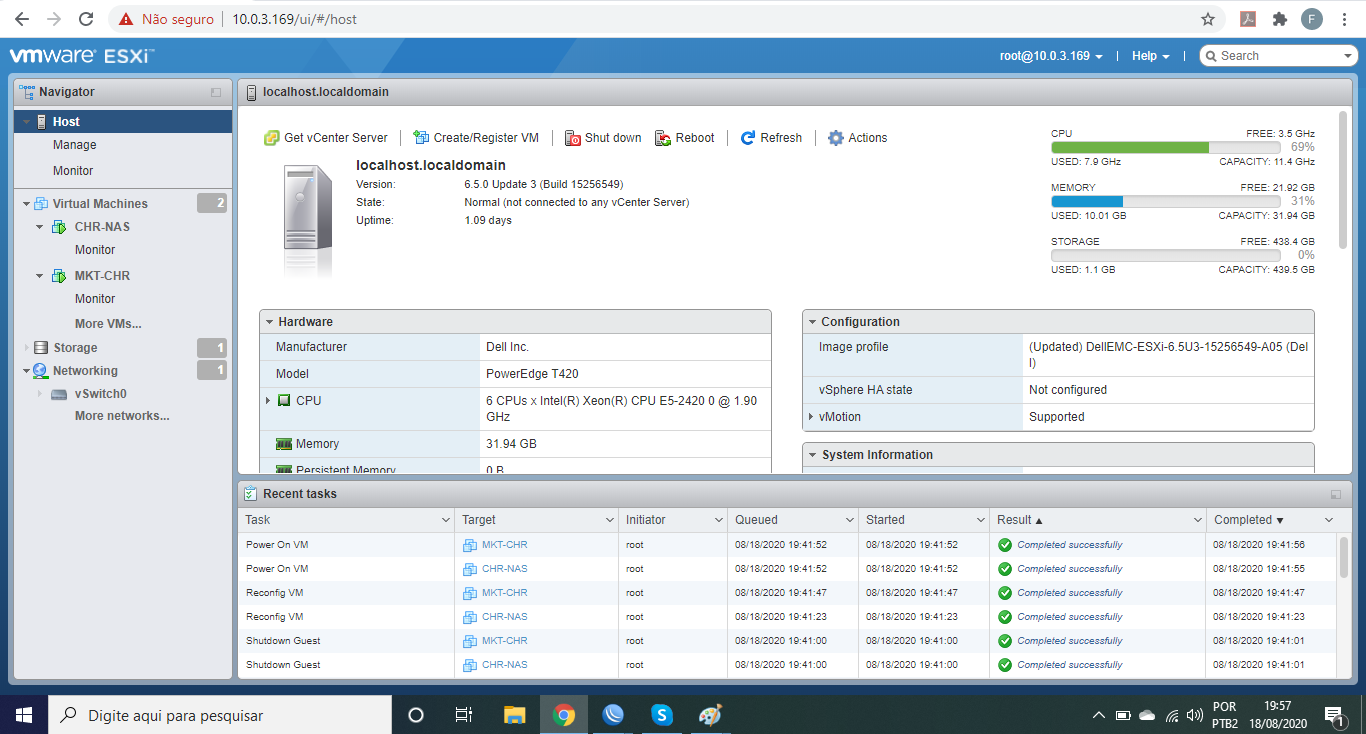Sort tasks by Result column
1366x734 pixels.
tap(1019, 520)
